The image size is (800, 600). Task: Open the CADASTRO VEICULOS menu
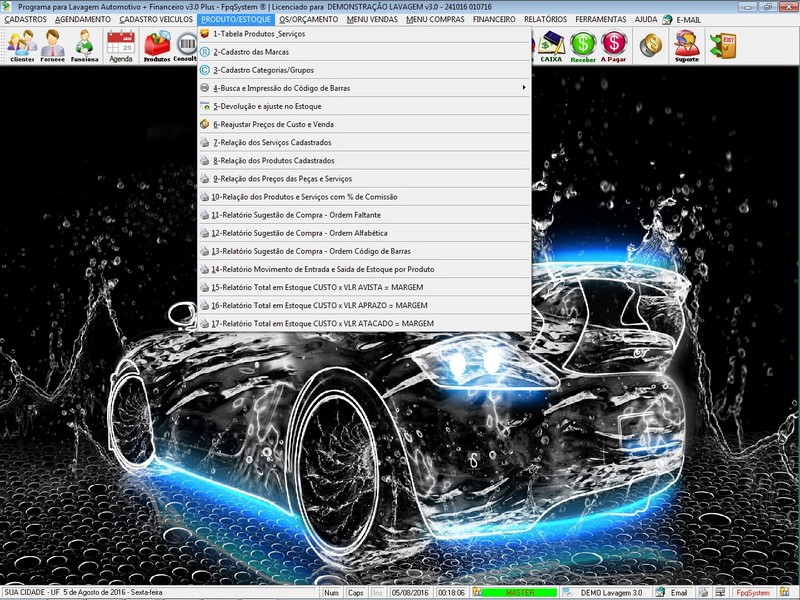coord(156,19)
